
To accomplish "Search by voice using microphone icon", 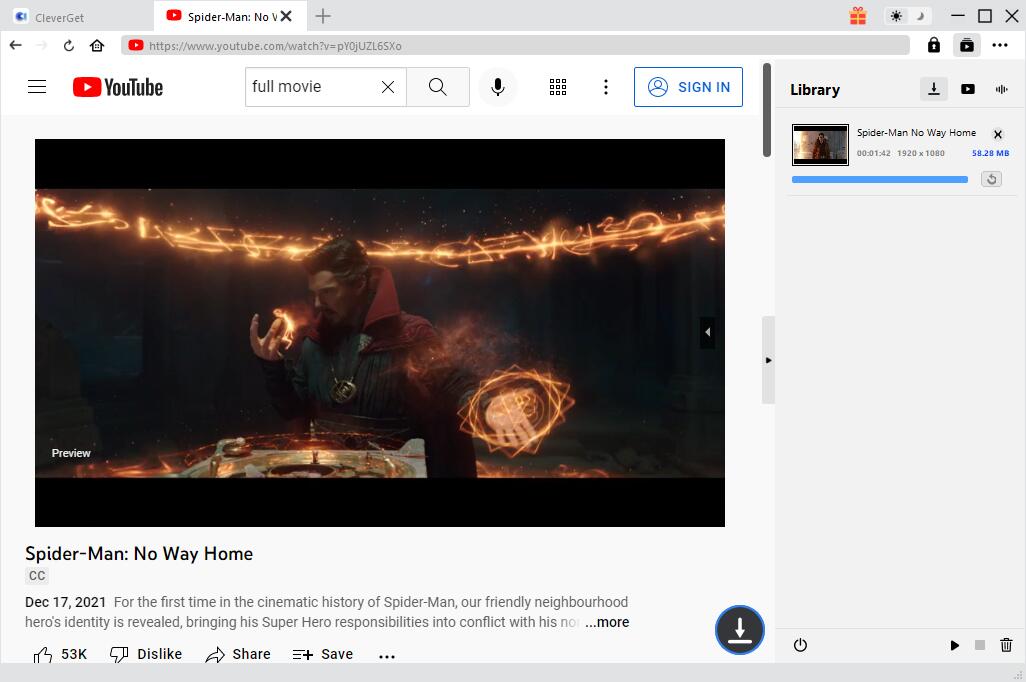I will tap(497, 87).
